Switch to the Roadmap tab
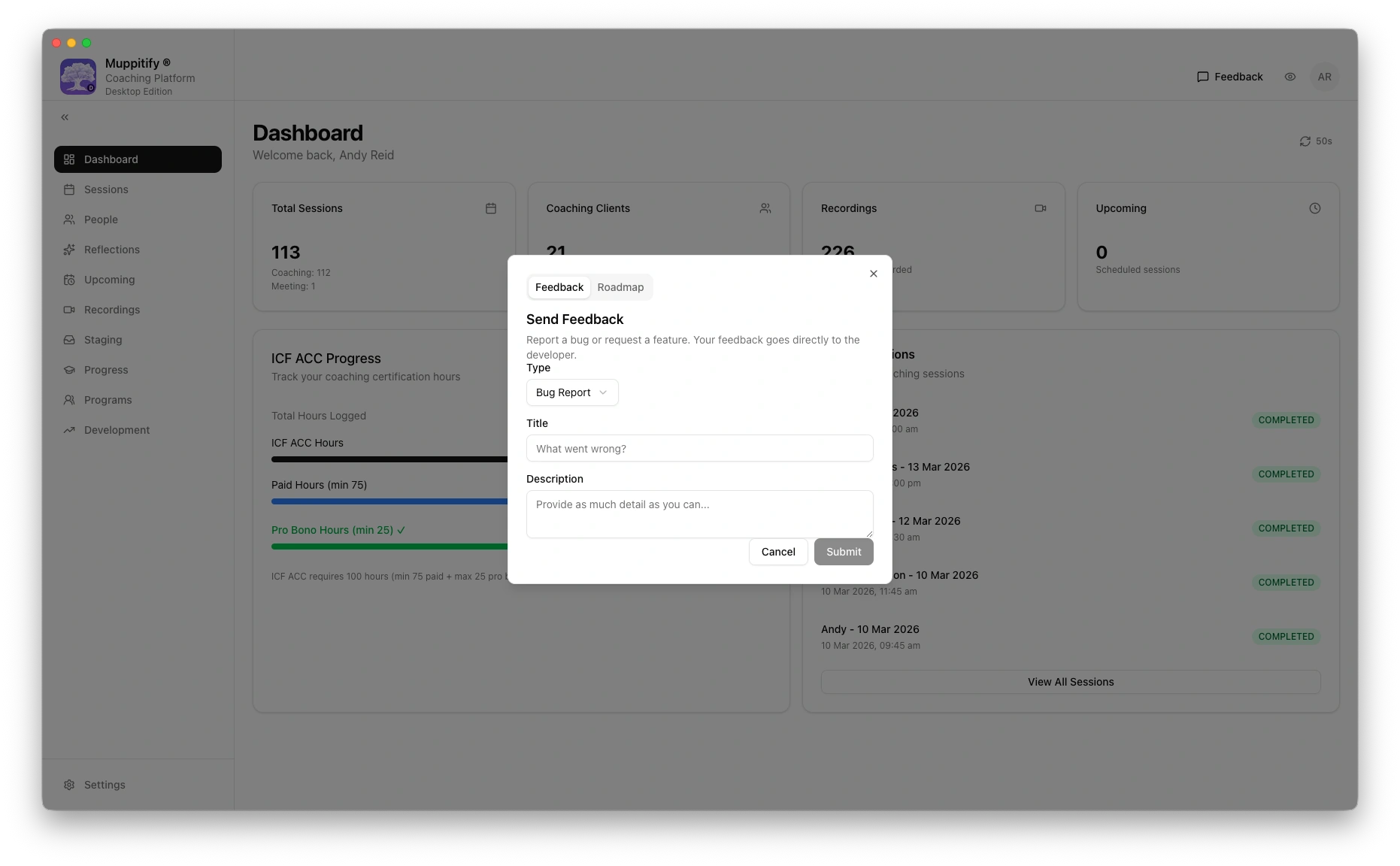1400x866 pixels. 620,287
